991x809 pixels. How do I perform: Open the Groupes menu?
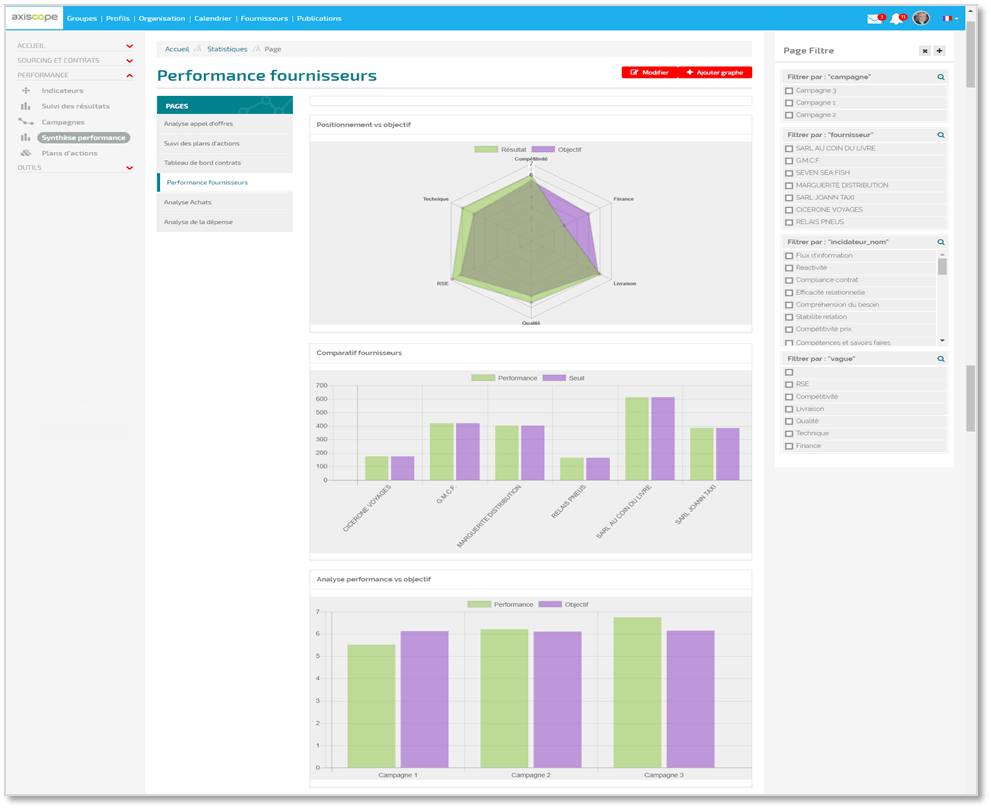tap(82, 18)
